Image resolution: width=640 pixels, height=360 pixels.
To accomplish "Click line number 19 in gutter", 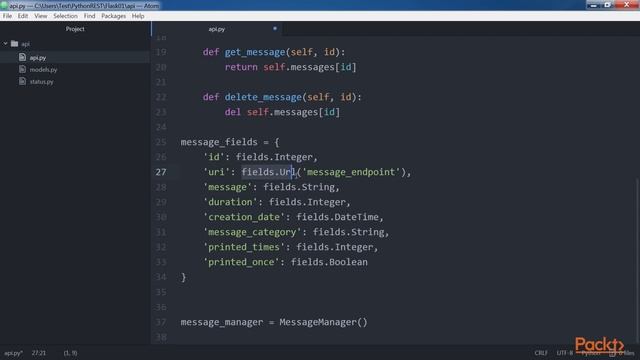I will coord(161,52).
